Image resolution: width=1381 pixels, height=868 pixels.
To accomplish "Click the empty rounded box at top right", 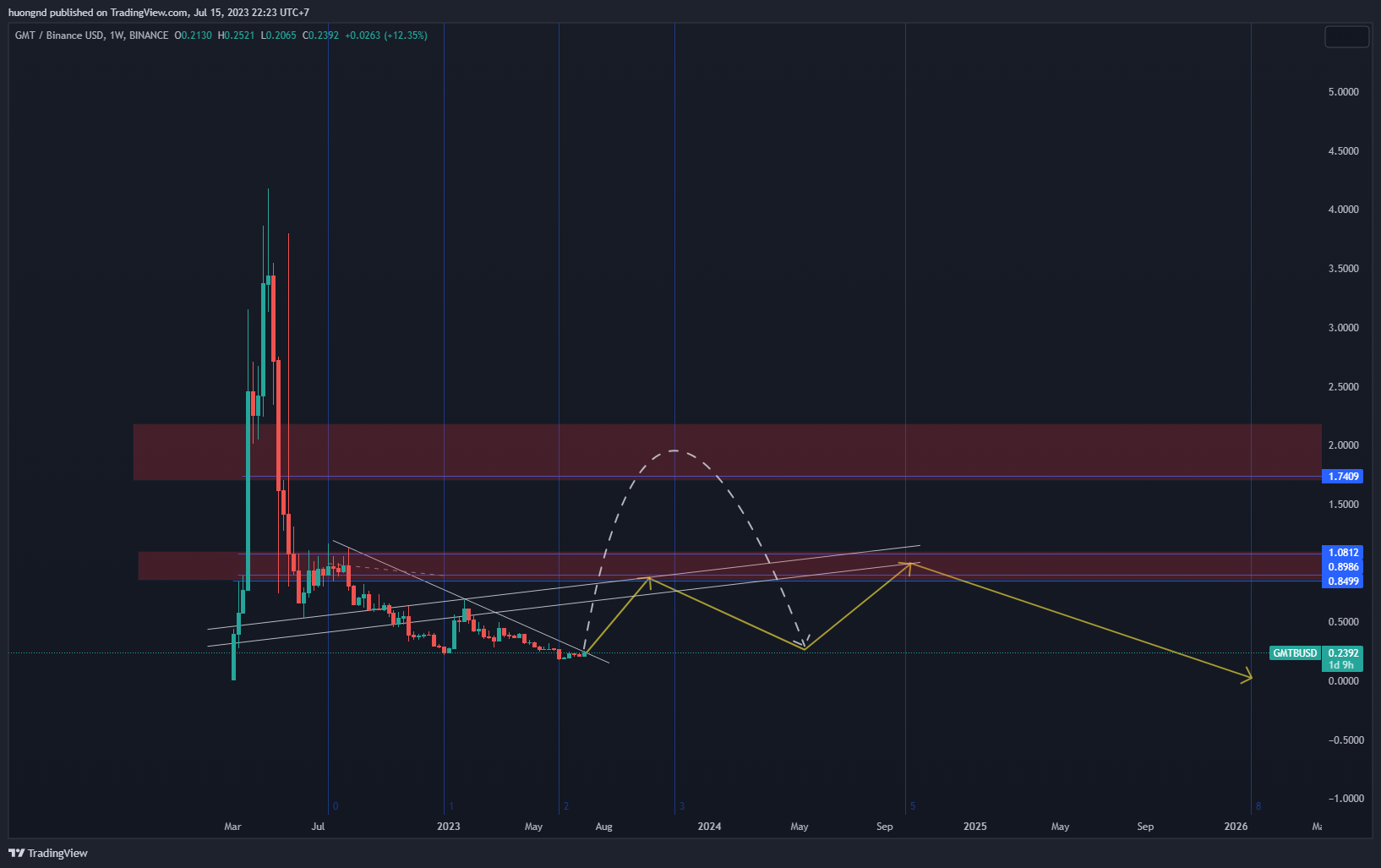I will (1346, 36).
